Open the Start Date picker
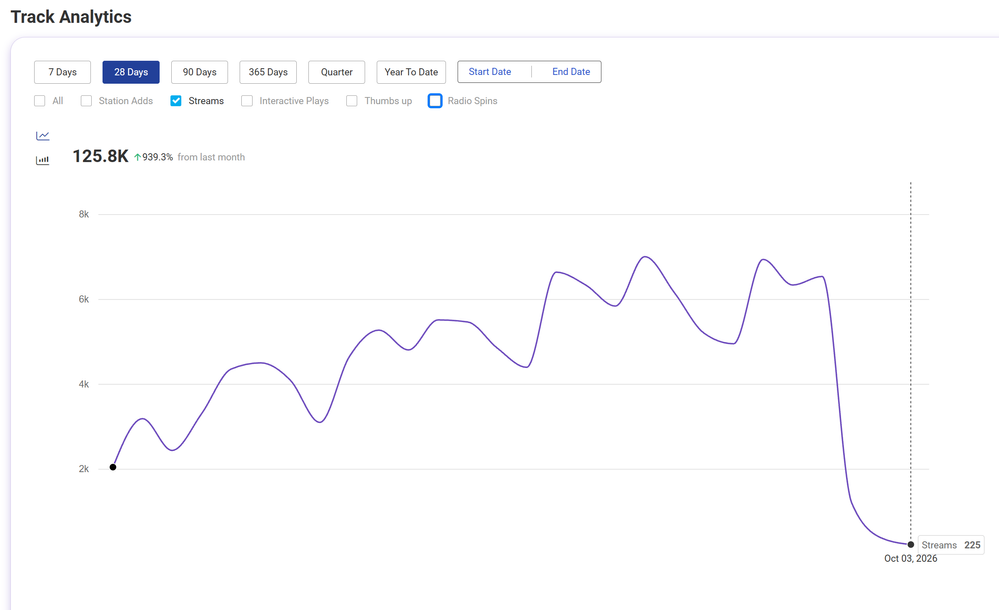This screenshot has height=610, width=999. (x=490, y=71)
